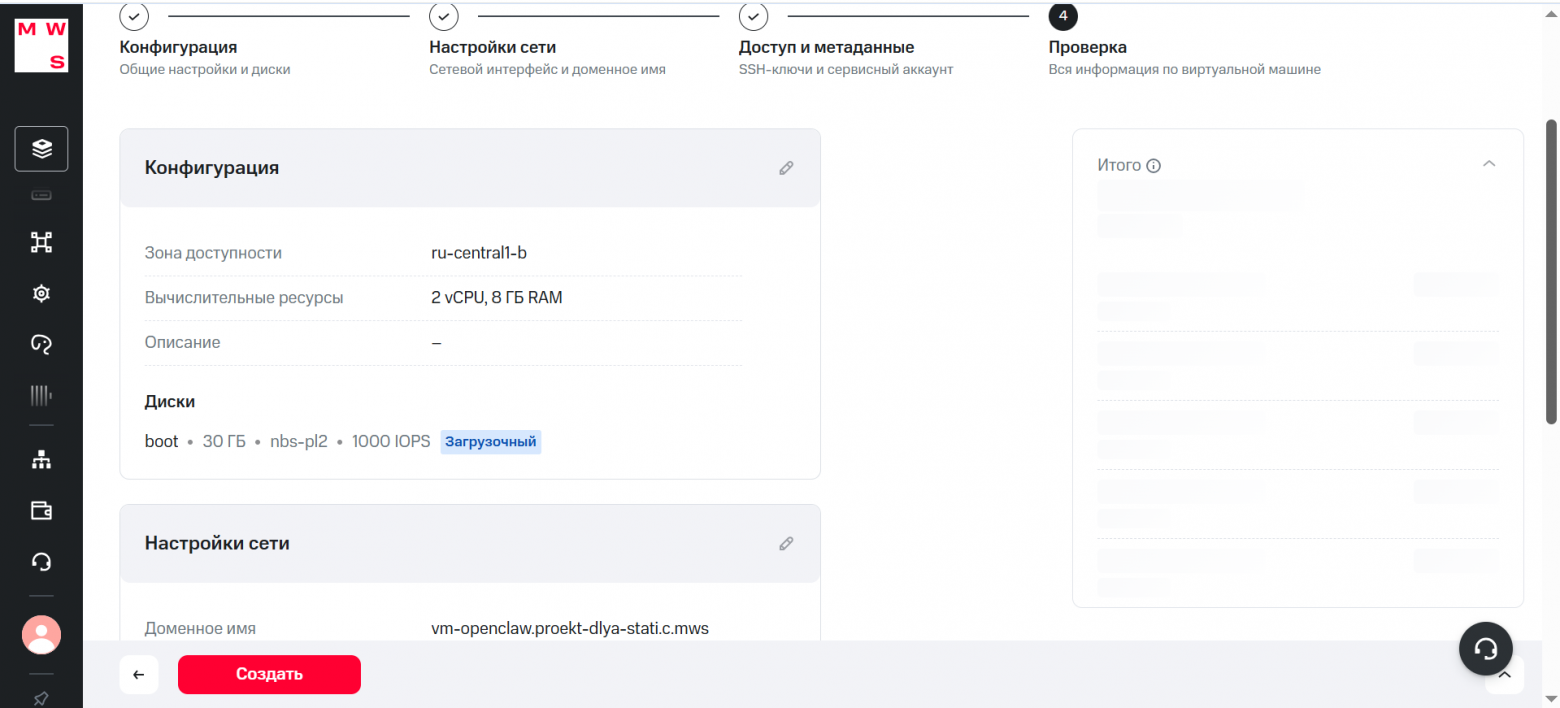Viewport: 1560px width, 708px height.
Task: Open the MWS logo home icon
Action: [x=40, y=43]
